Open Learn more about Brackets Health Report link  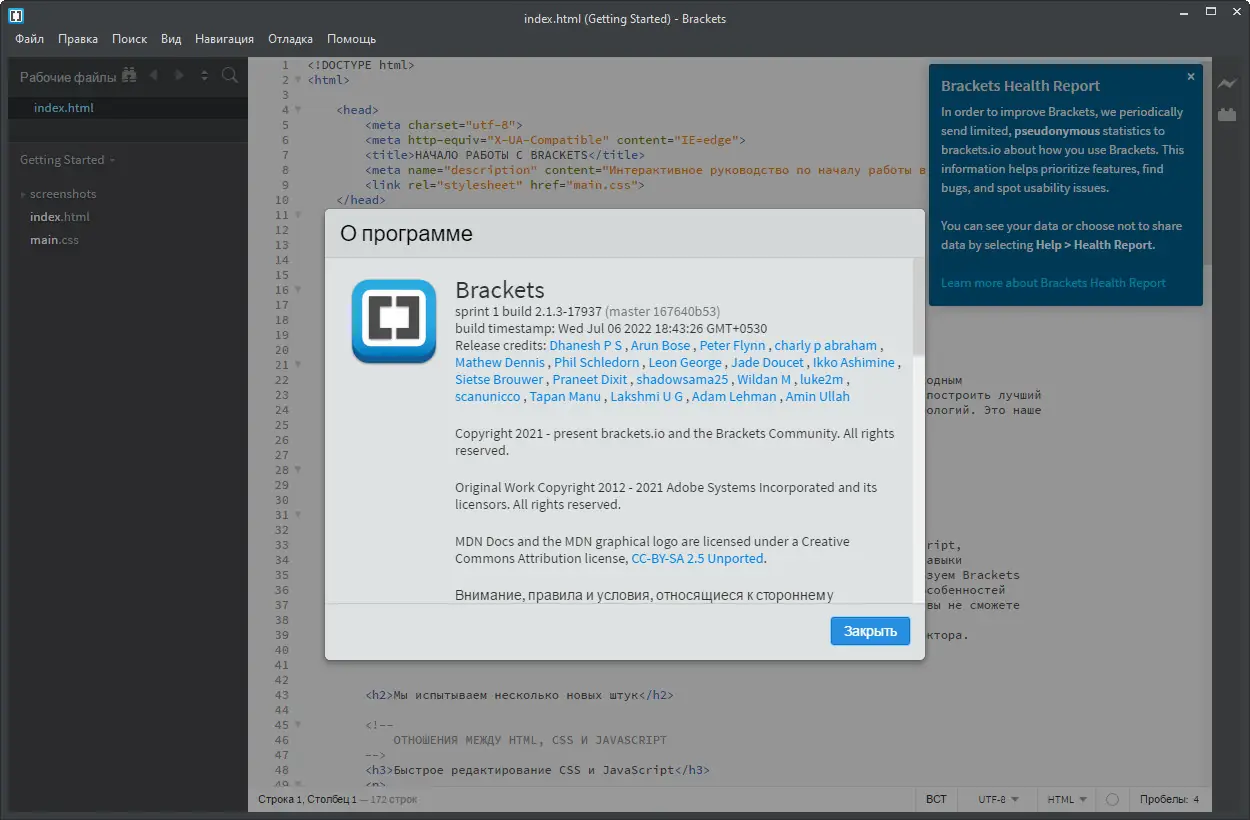(x=1053, y=283)
